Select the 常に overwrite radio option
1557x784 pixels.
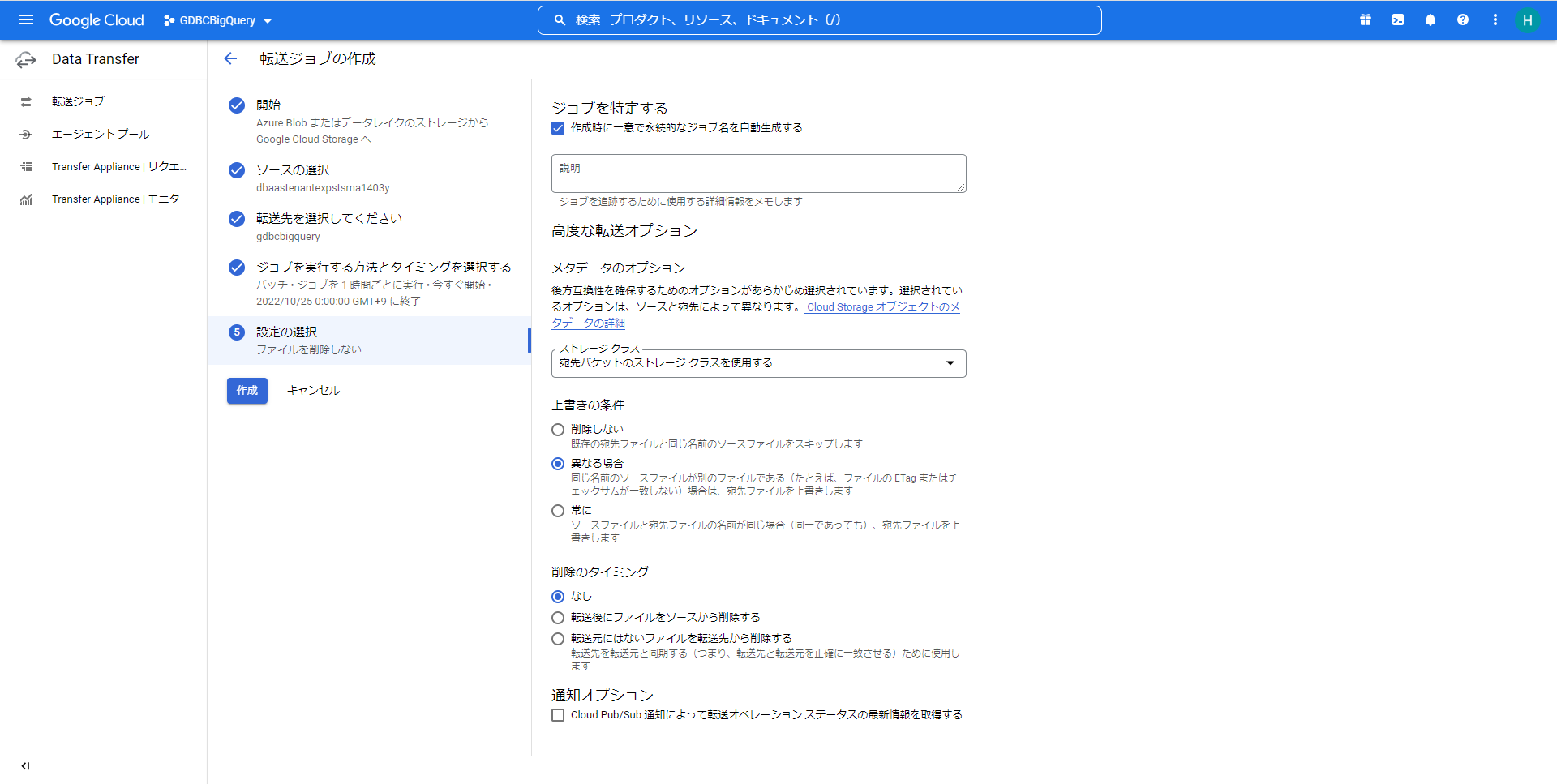[x=558, y=511]
